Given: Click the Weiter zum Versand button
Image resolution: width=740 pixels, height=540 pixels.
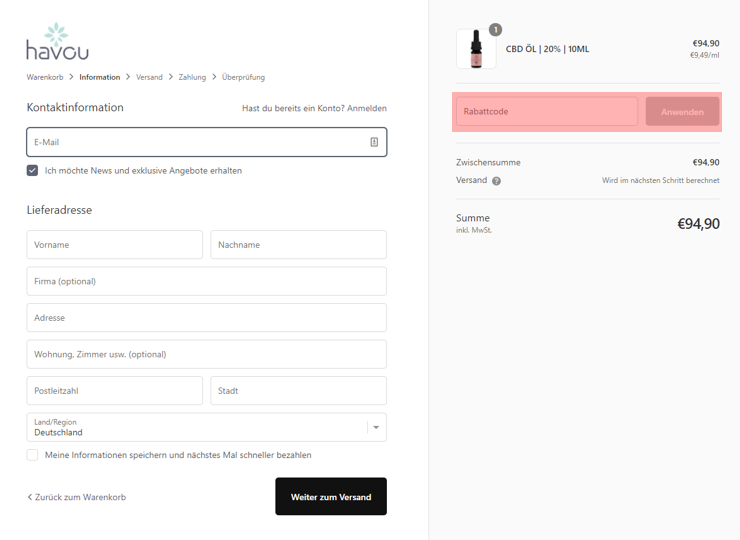Looking at the screenshot, I should coord(331,497).
